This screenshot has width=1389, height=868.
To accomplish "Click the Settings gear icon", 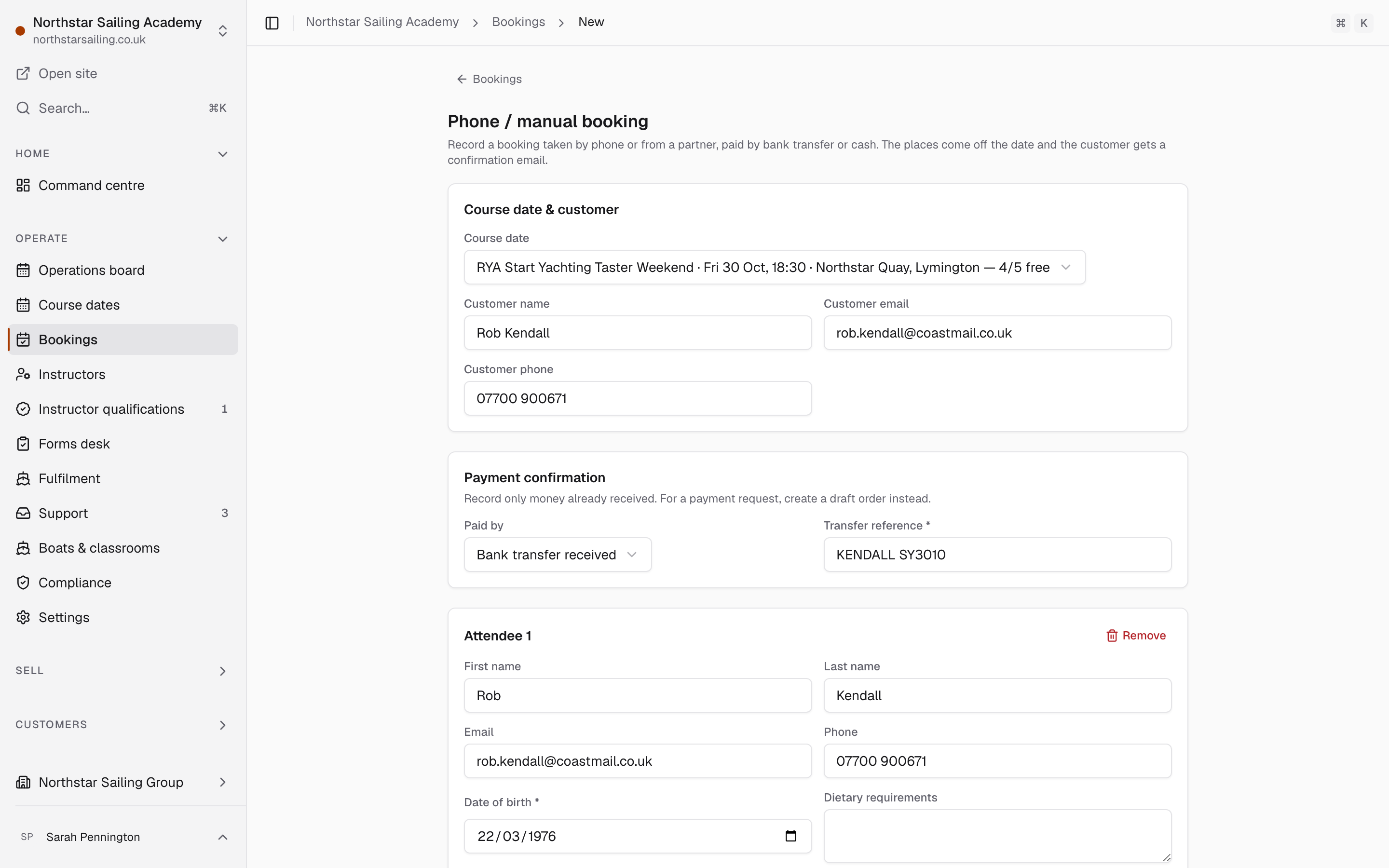I will pos(23,618).
